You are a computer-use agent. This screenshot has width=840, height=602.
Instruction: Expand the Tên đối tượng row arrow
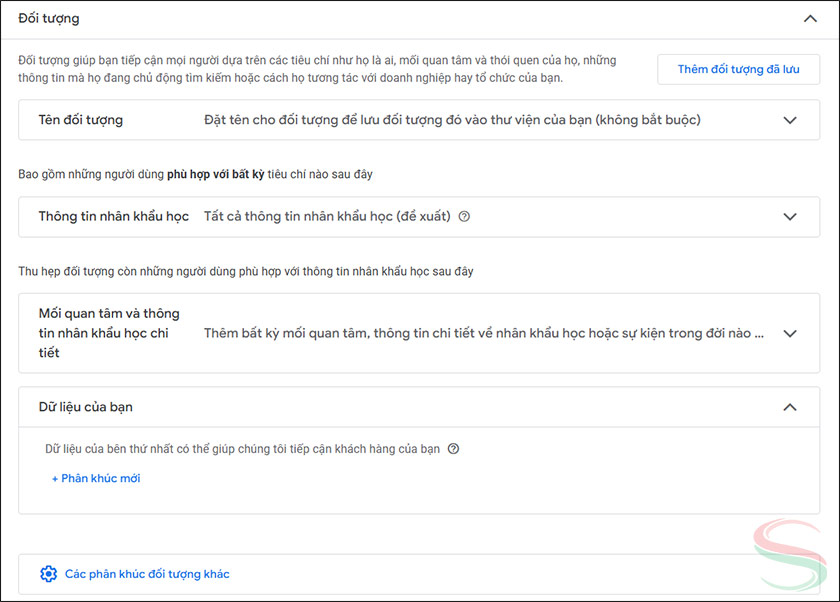tap(790, 120)
